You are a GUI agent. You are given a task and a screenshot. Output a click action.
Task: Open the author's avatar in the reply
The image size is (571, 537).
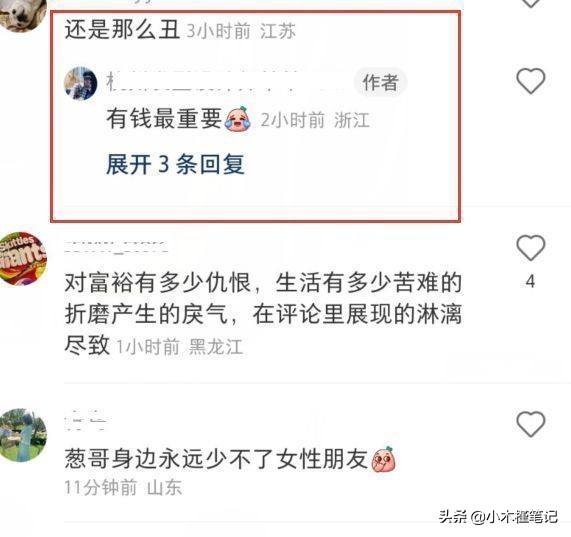coord(80,83)
